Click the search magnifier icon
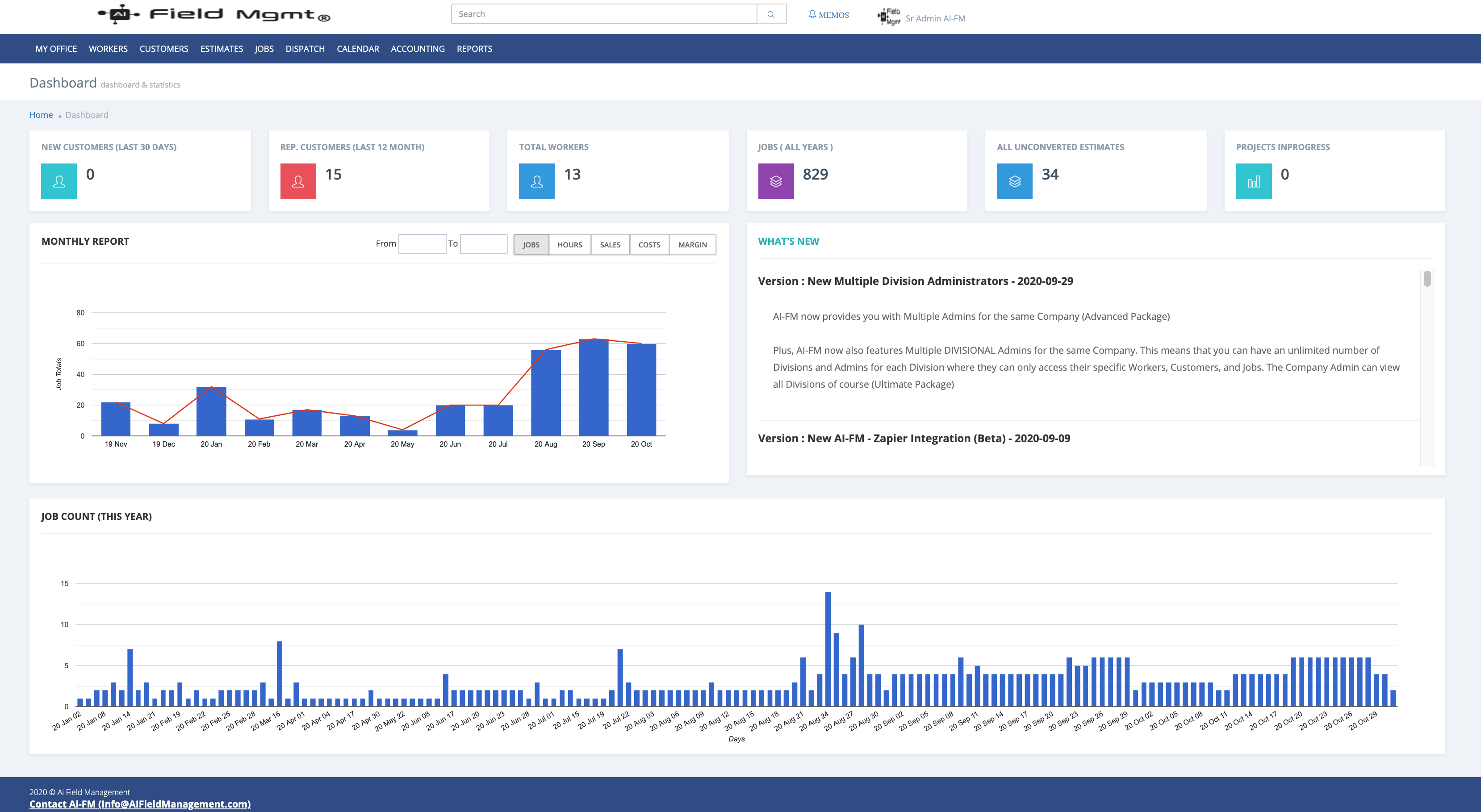The image size is (1481, 812). pyautogui.click(x=771, y=14)
